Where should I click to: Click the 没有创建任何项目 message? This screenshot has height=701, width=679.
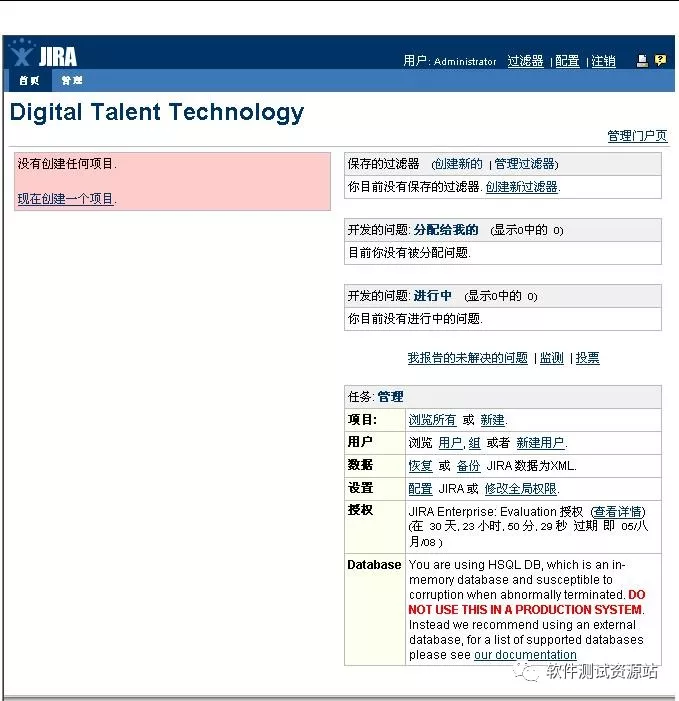pyautogui.click(x=67, y=164)
